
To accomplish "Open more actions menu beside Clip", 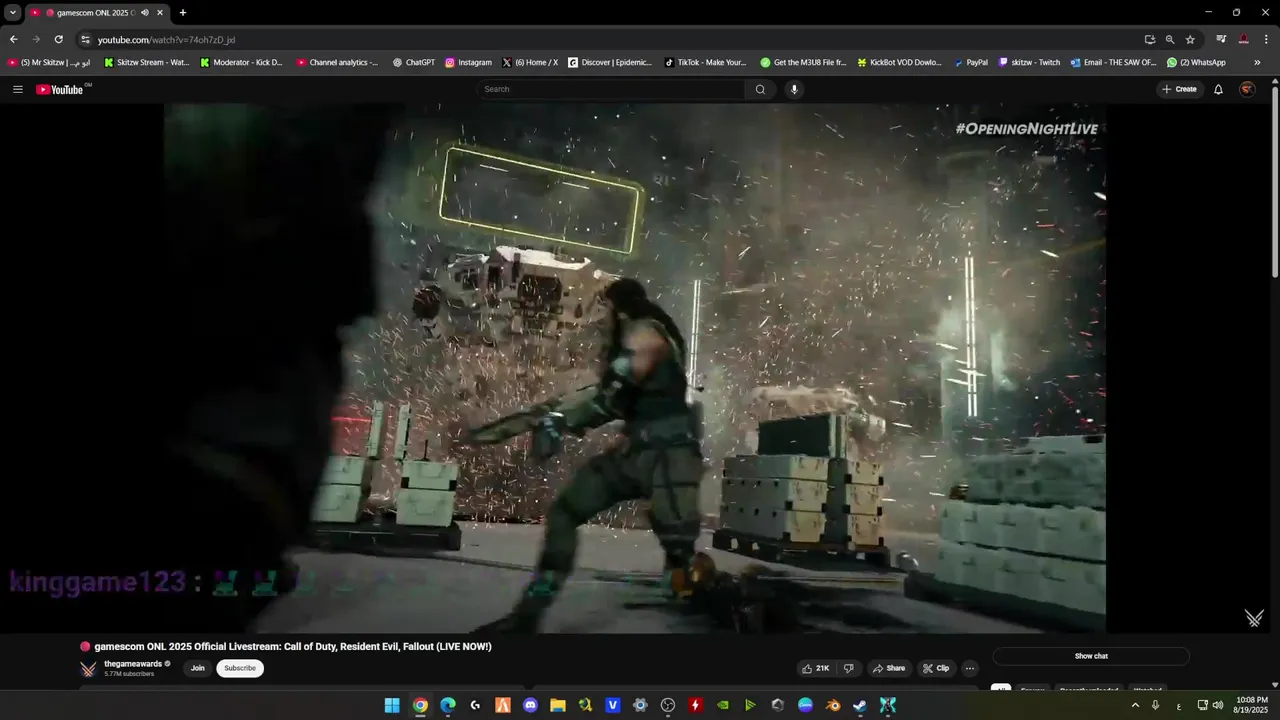I will (969, 668).
